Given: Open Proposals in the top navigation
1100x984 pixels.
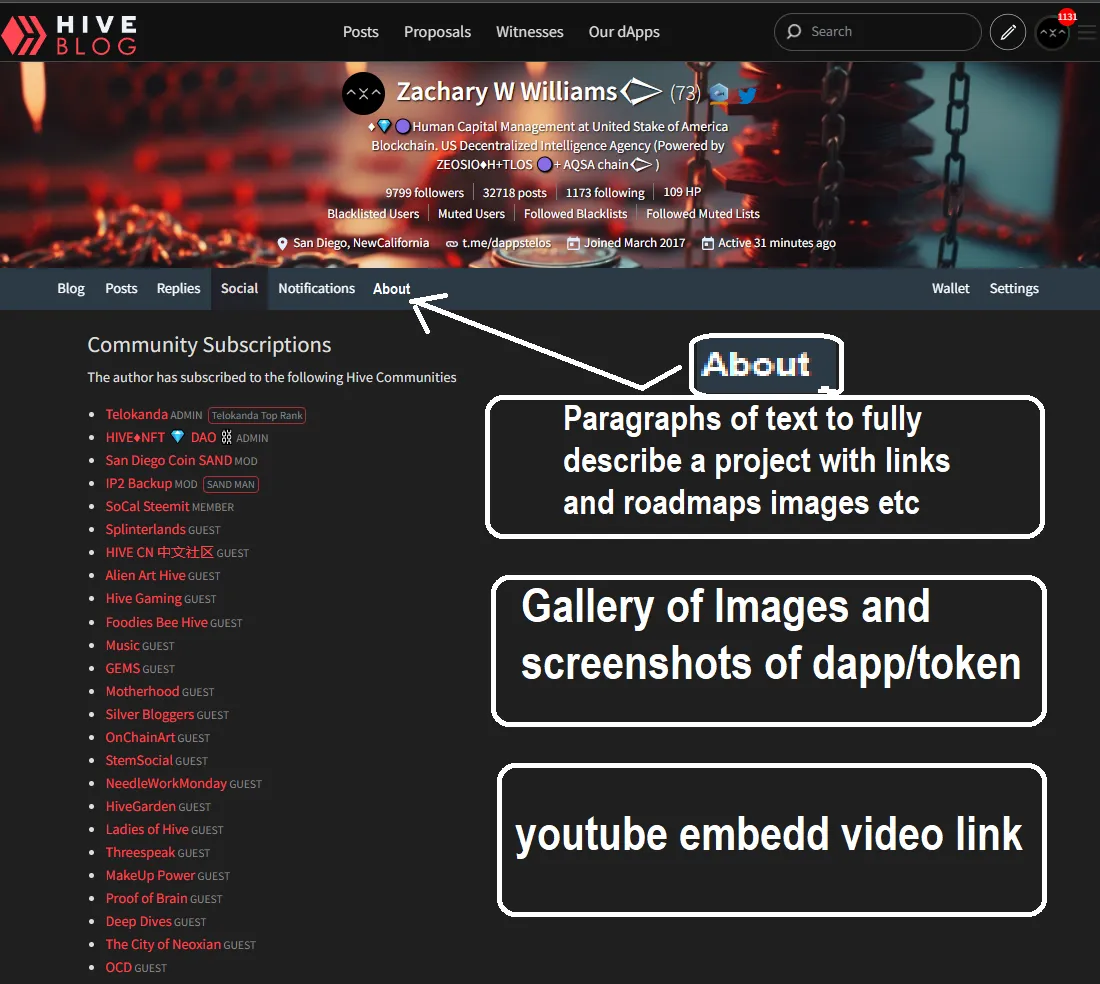Looking at the screenshot, I should click(x=437, y=32).
